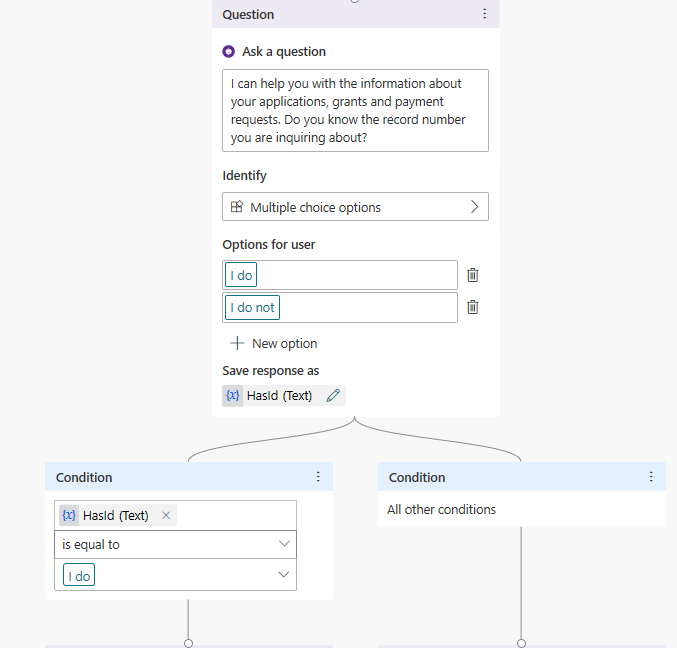Delete the 'I do not' option with trash icon
Viewport: 677px width, 648px height.
click(473, 307)
